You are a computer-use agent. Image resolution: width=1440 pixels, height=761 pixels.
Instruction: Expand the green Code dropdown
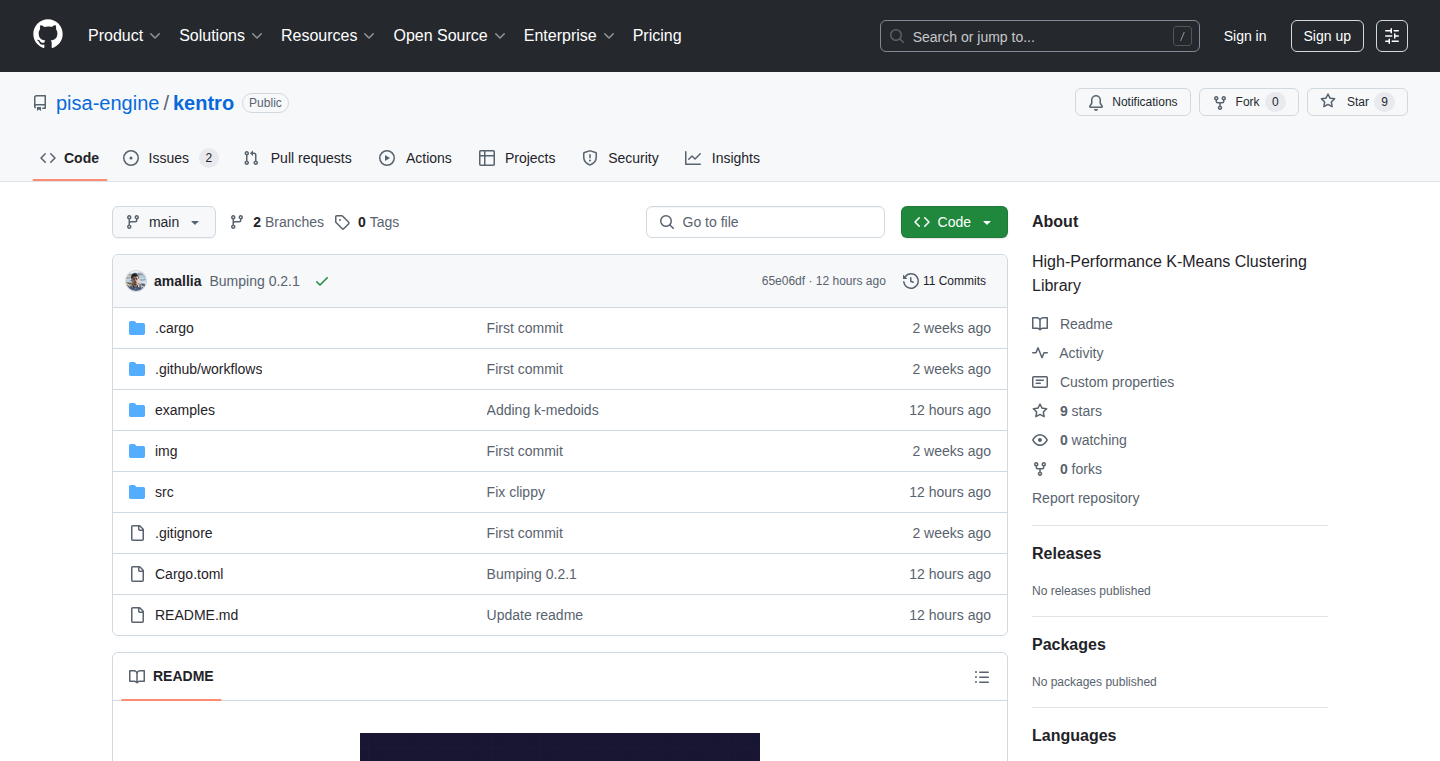[x=954, y=222]
